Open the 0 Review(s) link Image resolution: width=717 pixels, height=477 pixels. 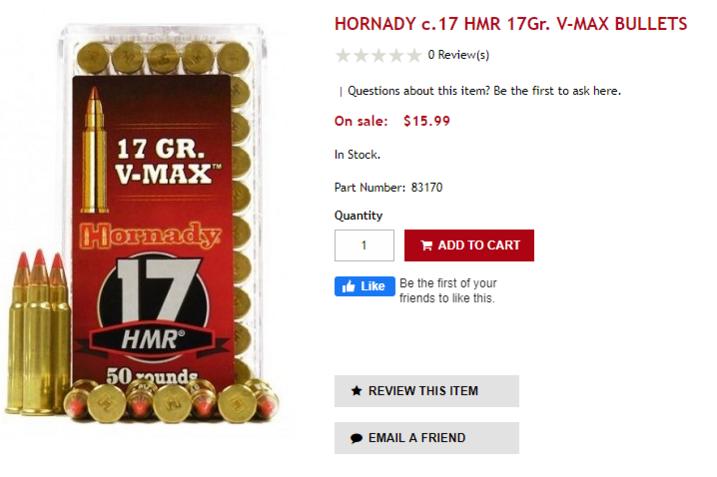(459, 55)
